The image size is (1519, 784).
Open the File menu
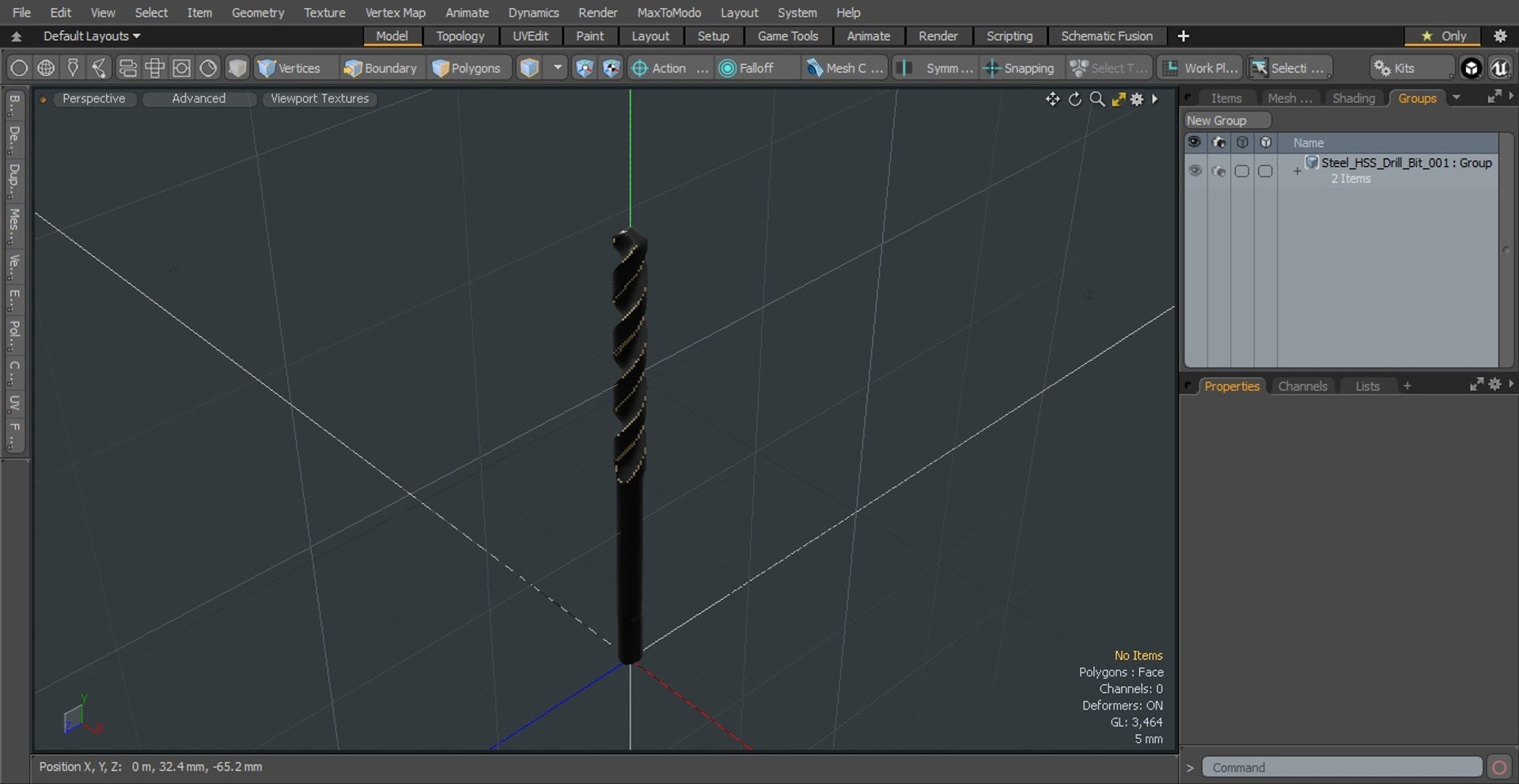click(21, 13)
